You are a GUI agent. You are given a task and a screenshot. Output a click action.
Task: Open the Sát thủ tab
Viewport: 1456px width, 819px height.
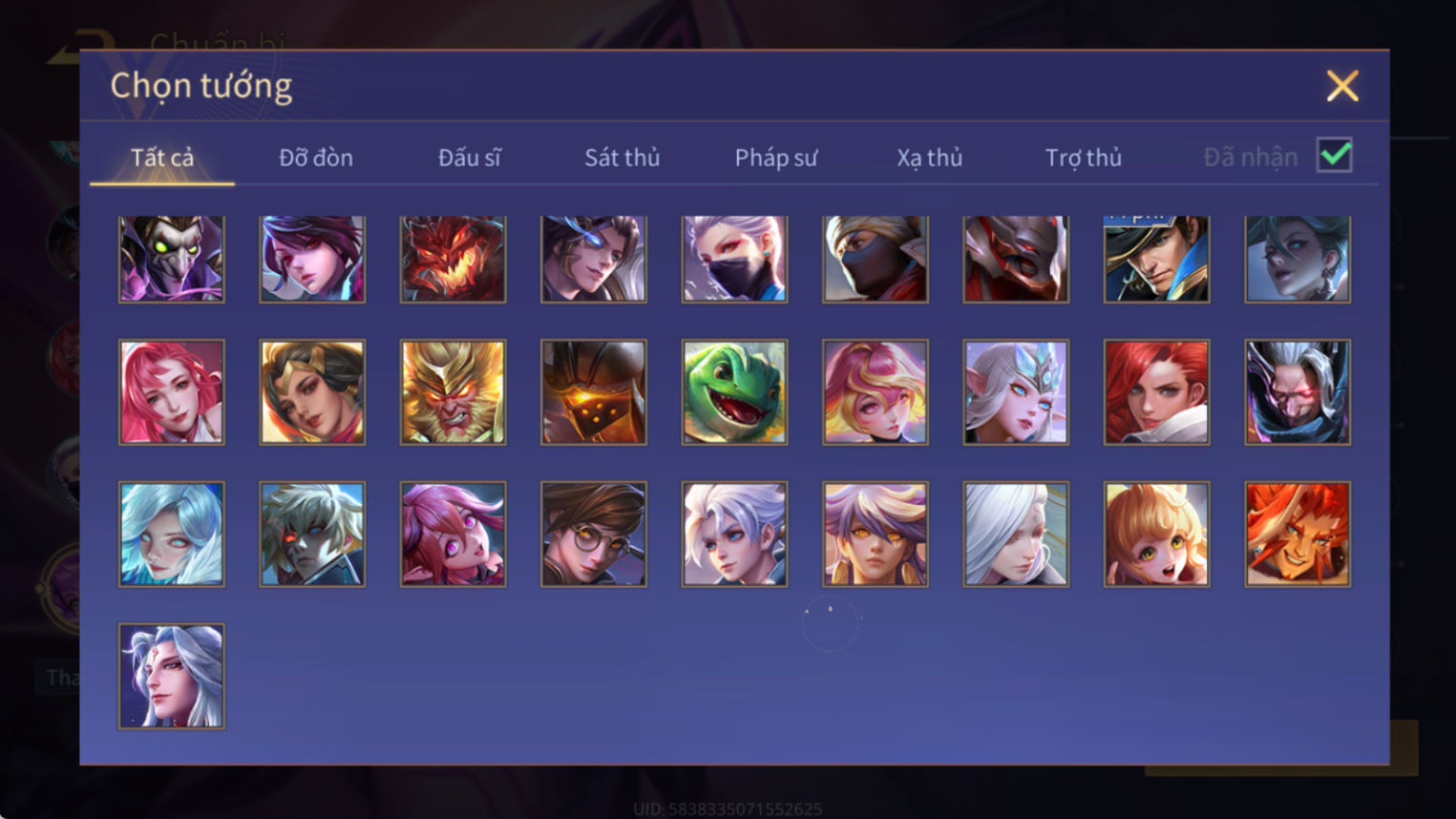click(x=622, y=157)
